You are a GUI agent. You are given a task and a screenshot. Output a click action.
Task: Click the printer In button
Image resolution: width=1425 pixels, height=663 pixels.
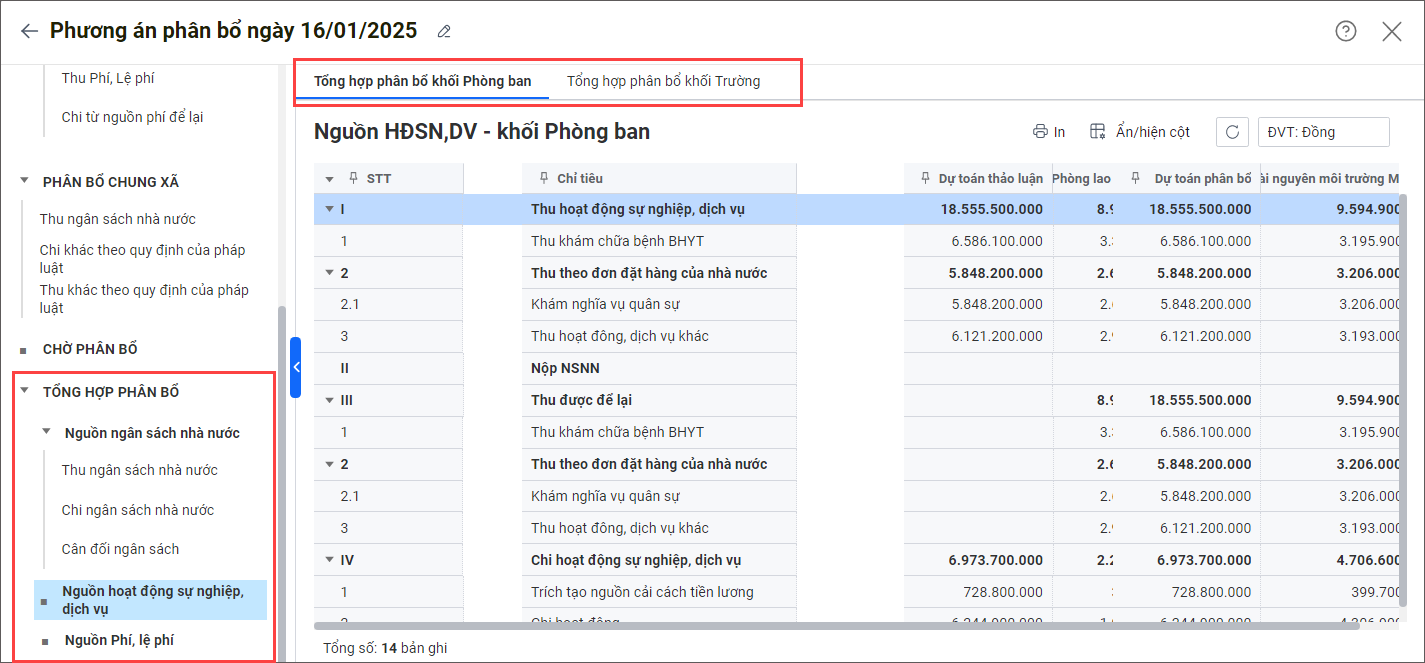(1049, 132)
